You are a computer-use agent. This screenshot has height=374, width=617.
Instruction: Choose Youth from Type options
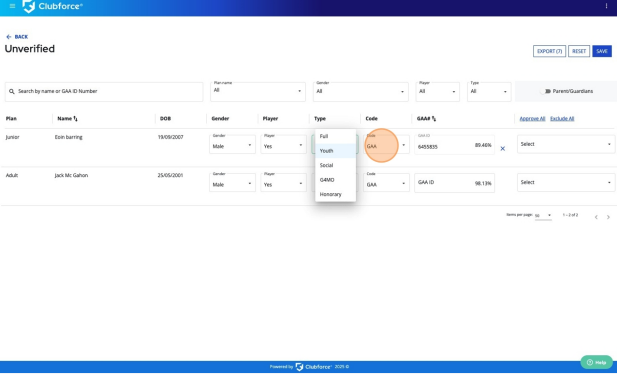click(x=336, y=151)
